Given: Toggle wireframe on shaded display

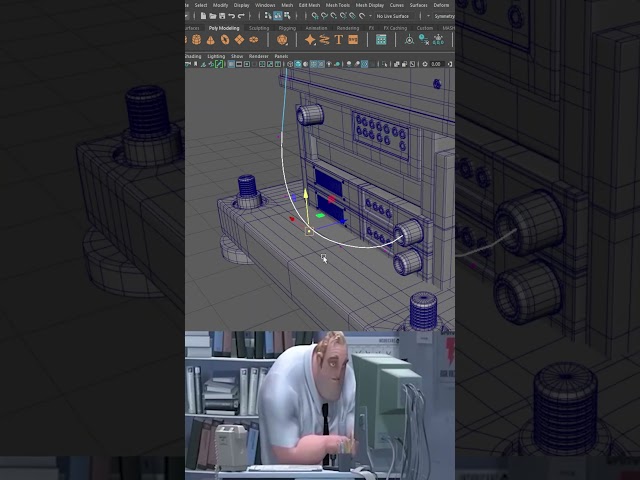Looking at the screenshot, I should tap(313, 64).
